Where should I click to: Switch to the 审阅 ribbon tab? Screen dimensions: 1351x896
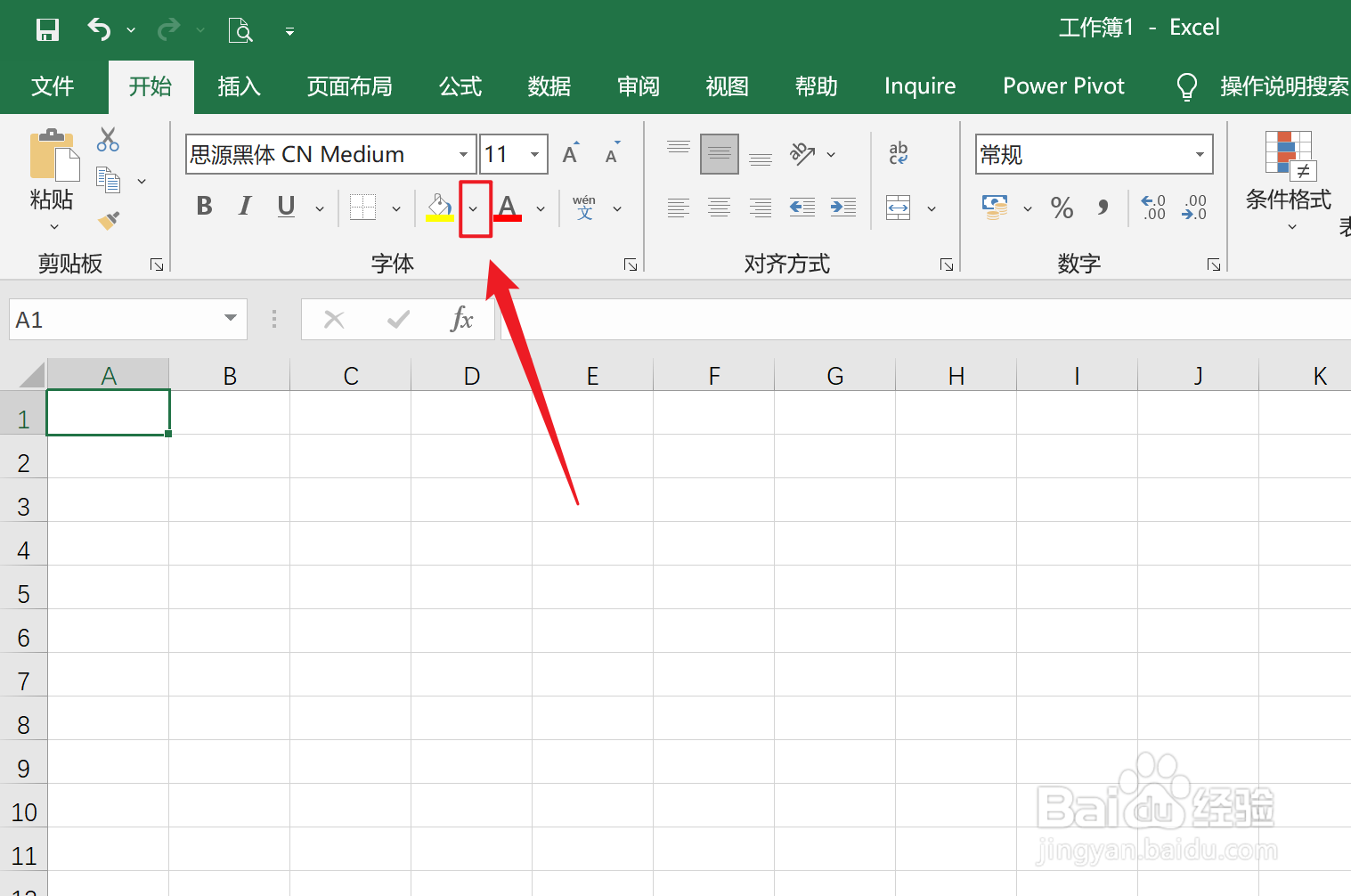point(638,86)
